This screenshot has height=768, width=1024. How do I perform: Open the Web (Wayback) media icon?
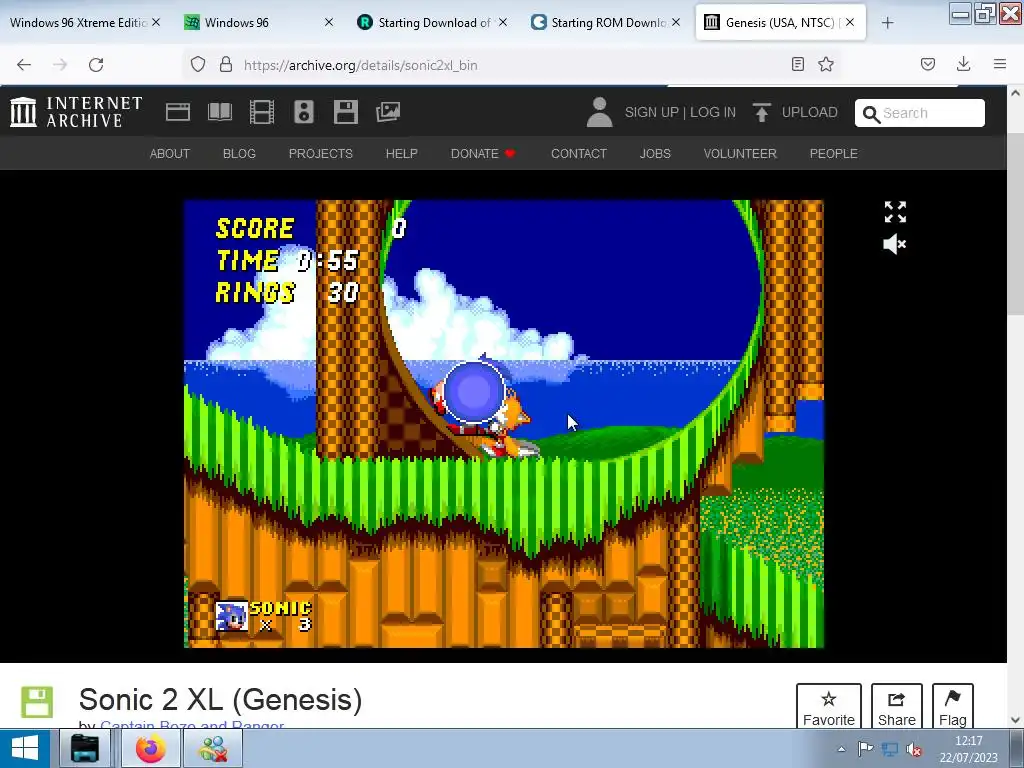178,112
